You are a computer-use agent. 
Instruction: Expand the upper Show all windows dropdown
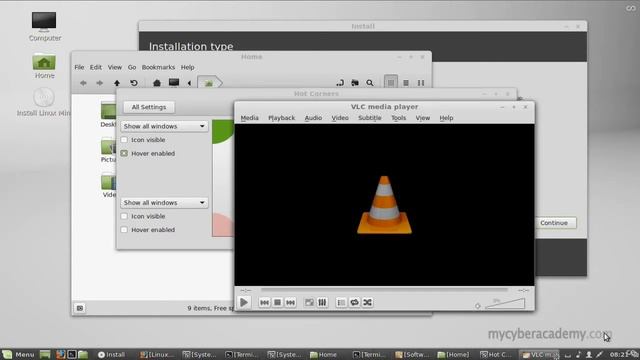click(164, 126)
